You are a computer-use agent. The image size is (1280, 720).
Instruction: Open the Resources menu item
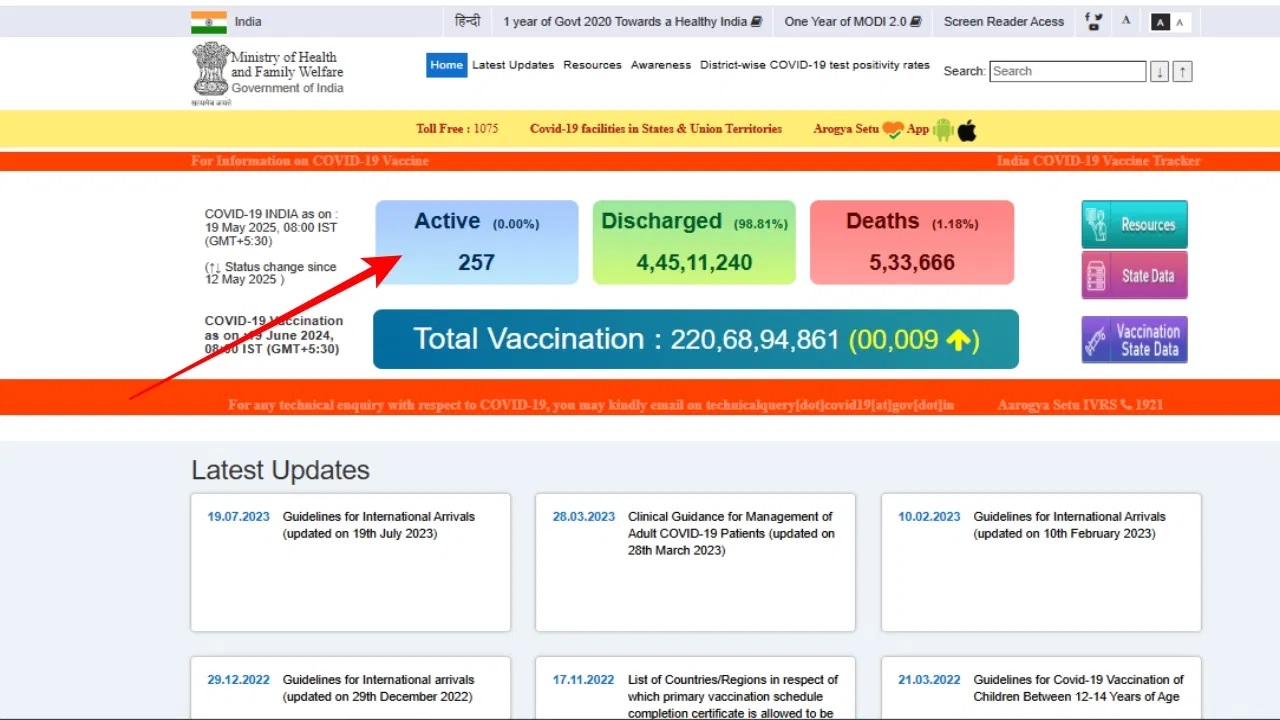click(592, 65)
